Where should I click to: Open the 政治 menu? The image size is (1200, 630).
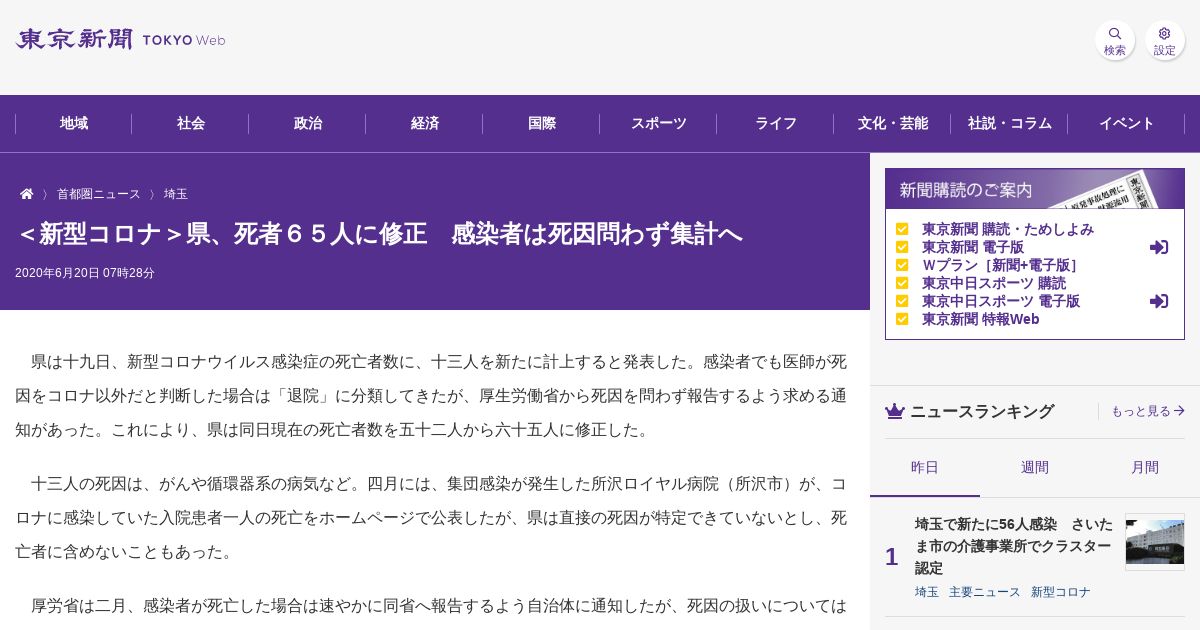click(308, 124)
